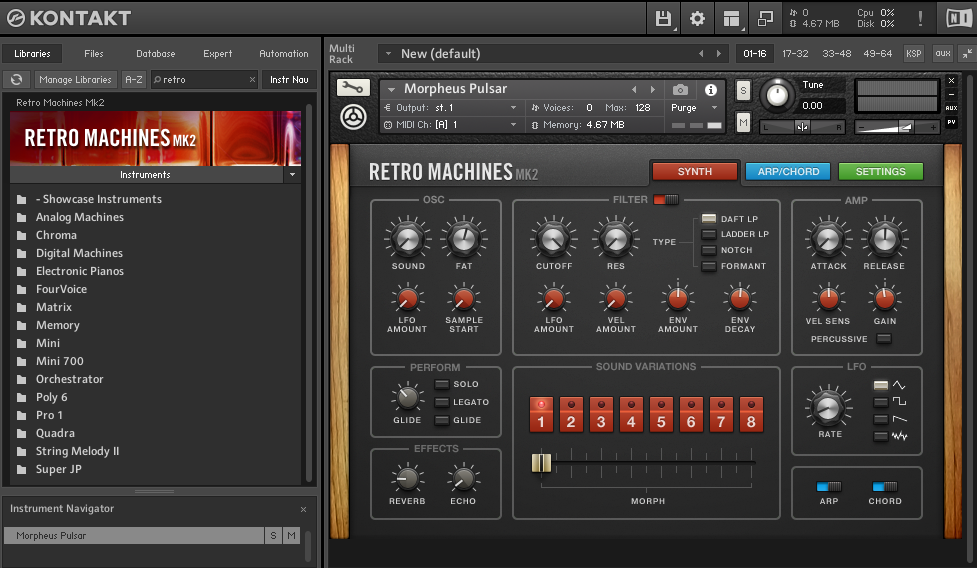Select FORMANT filter type
This screenshot has width=977, height=568.
[x=709, y=266]
